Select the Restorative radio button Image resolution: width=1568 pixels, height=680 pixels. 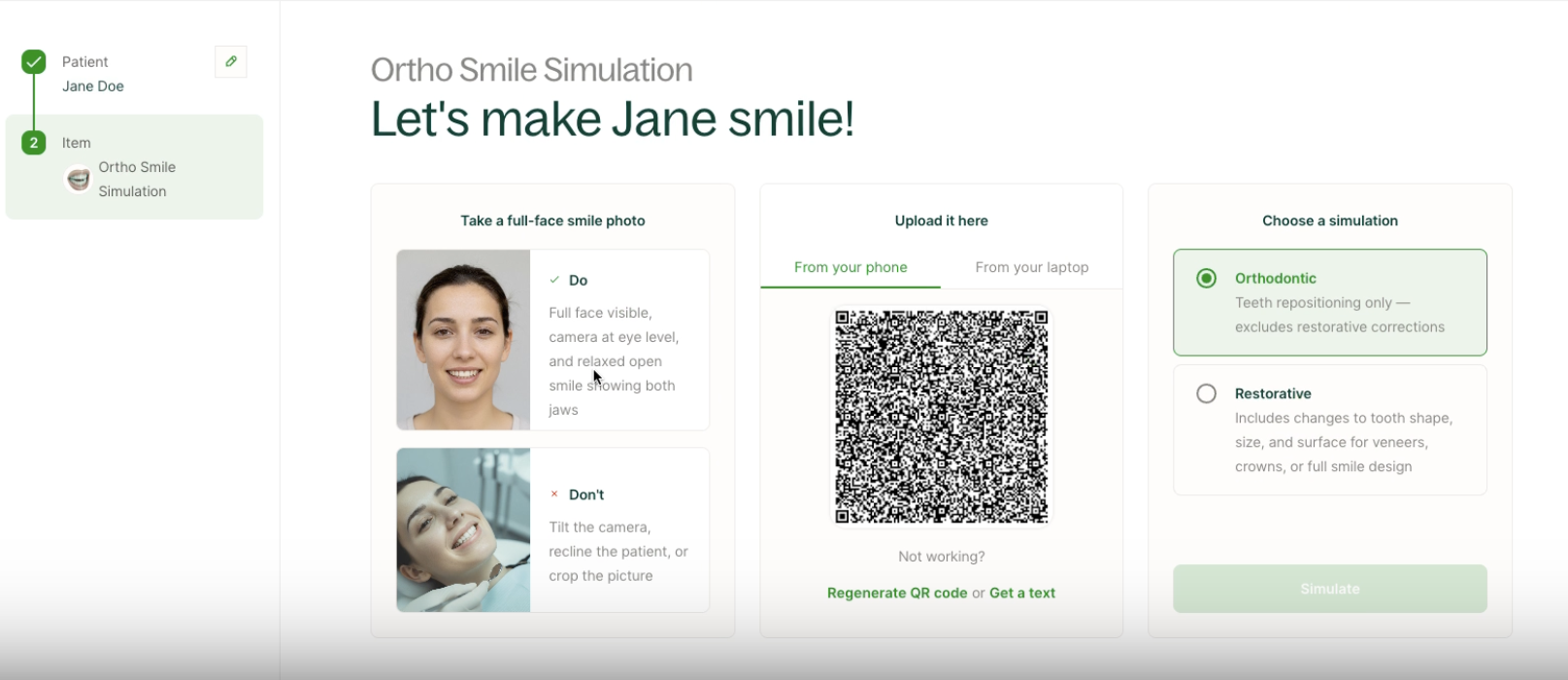pyautogui.click(x=1206, y=393)
